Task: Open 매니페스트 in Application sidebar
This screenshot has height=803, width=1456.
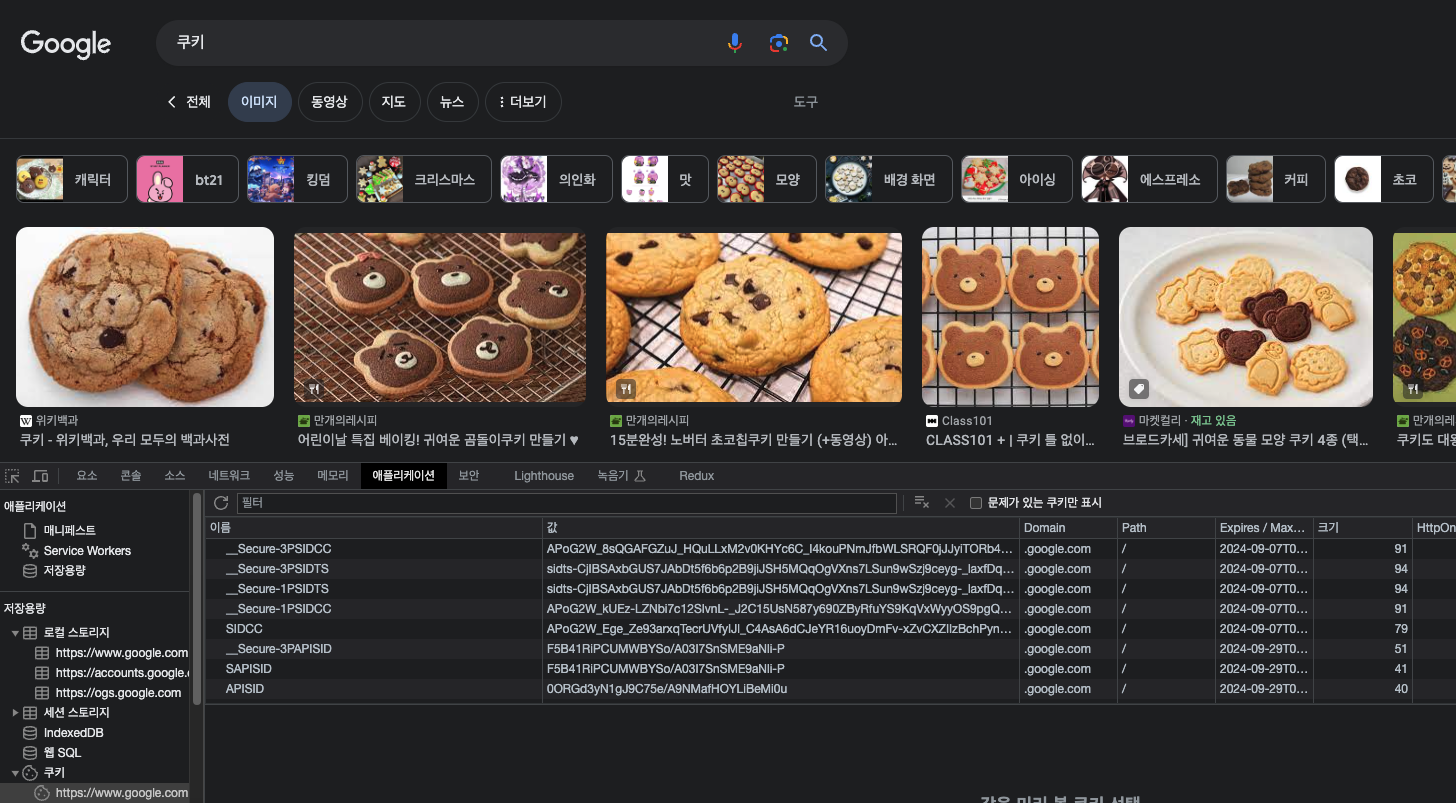Action: pyautogui.click(x=69, y=531)
